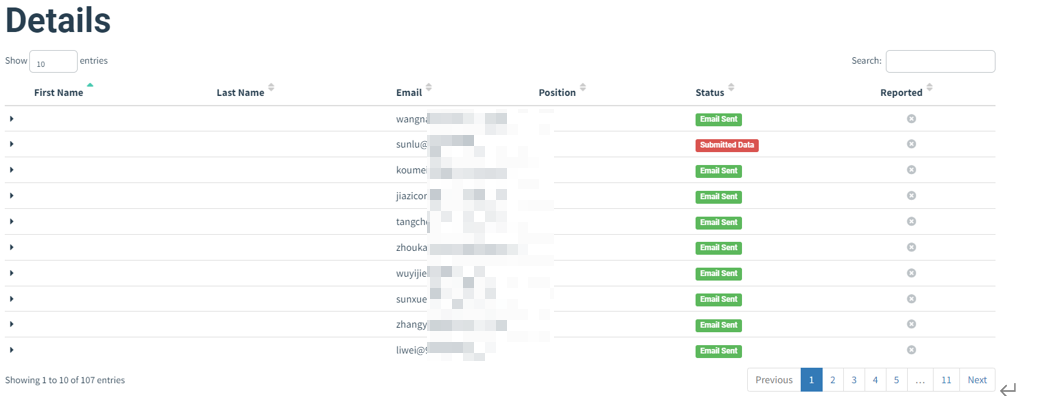This screenshot has height=396, width=1061.
Task: Click the Next pagination button
Action: point(977,380)
